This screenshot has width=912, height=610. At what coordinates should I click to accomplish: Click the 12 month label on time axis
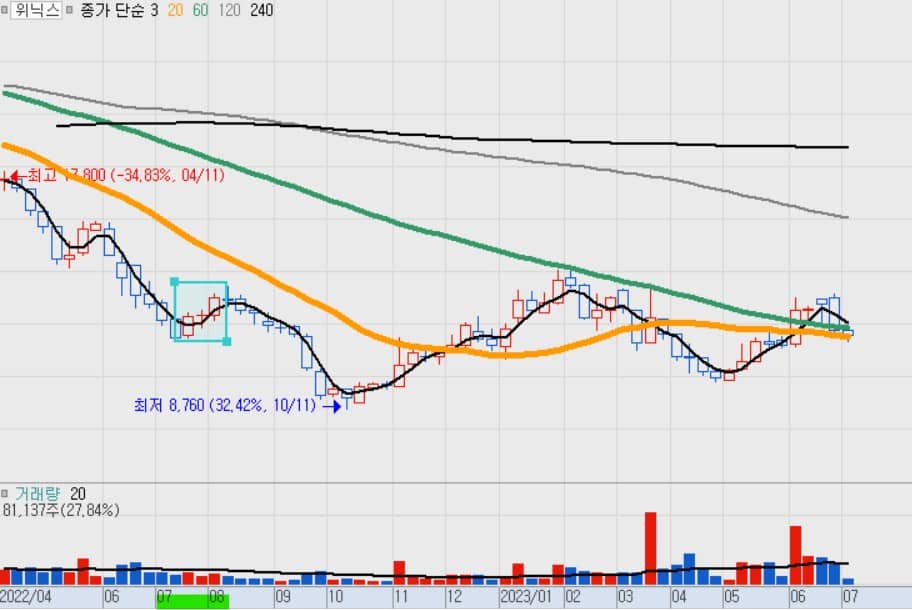pyautogui.click(x=454, y=597)
